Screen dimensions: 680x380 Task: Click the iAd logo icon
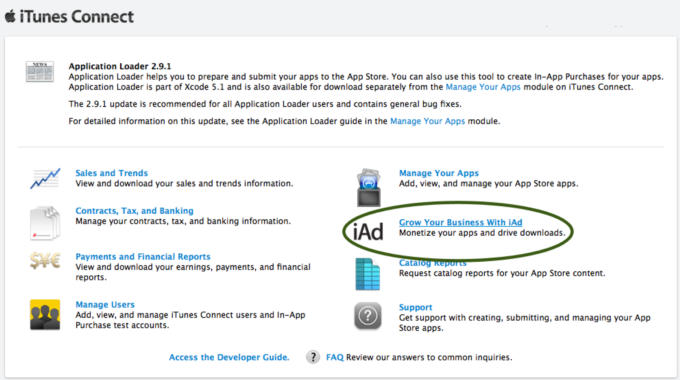[x=368, y=232]
